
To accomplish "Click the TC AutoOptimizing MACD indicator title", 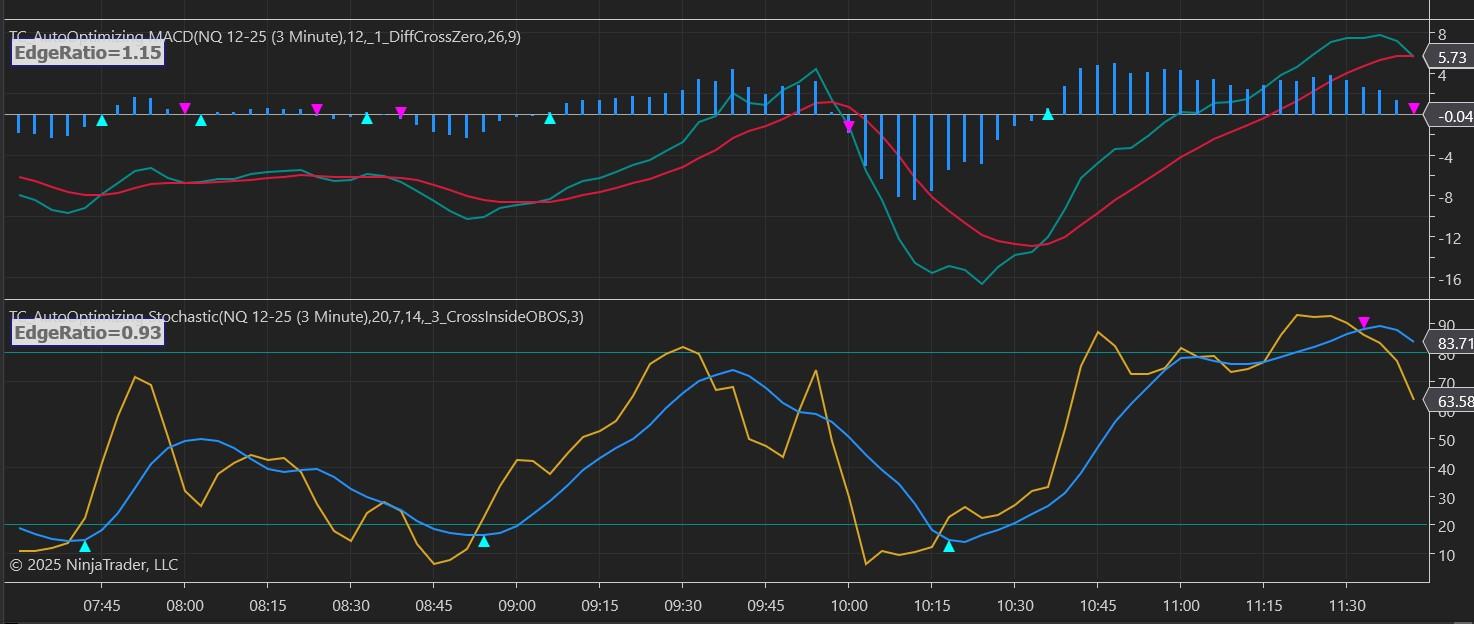I will pyautogui.click(x=265, y=37).
